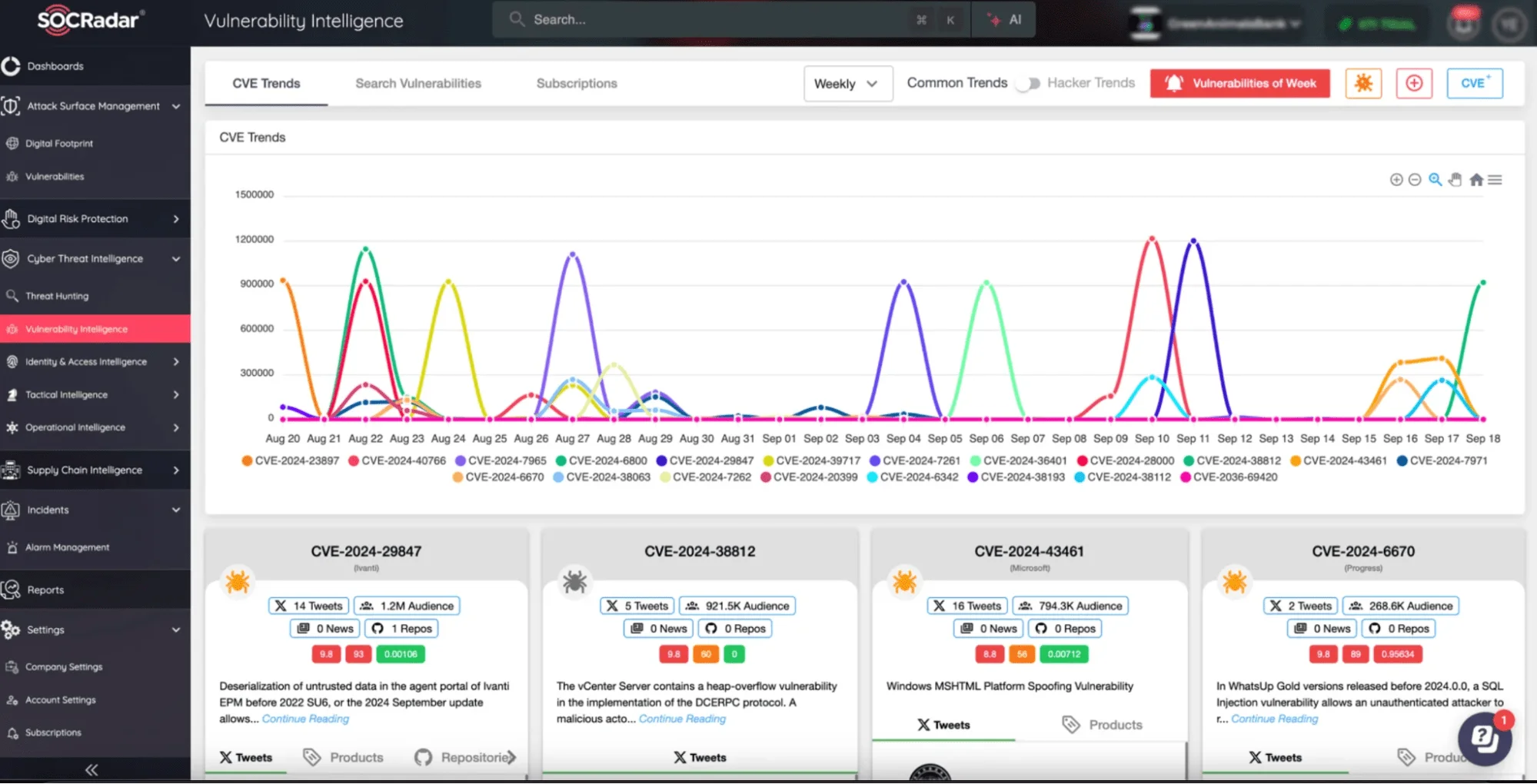This screenshot has width=1537, height=784.
Task: Collapse the sidebar with double chevron
Action: click(x=91, y=770)
